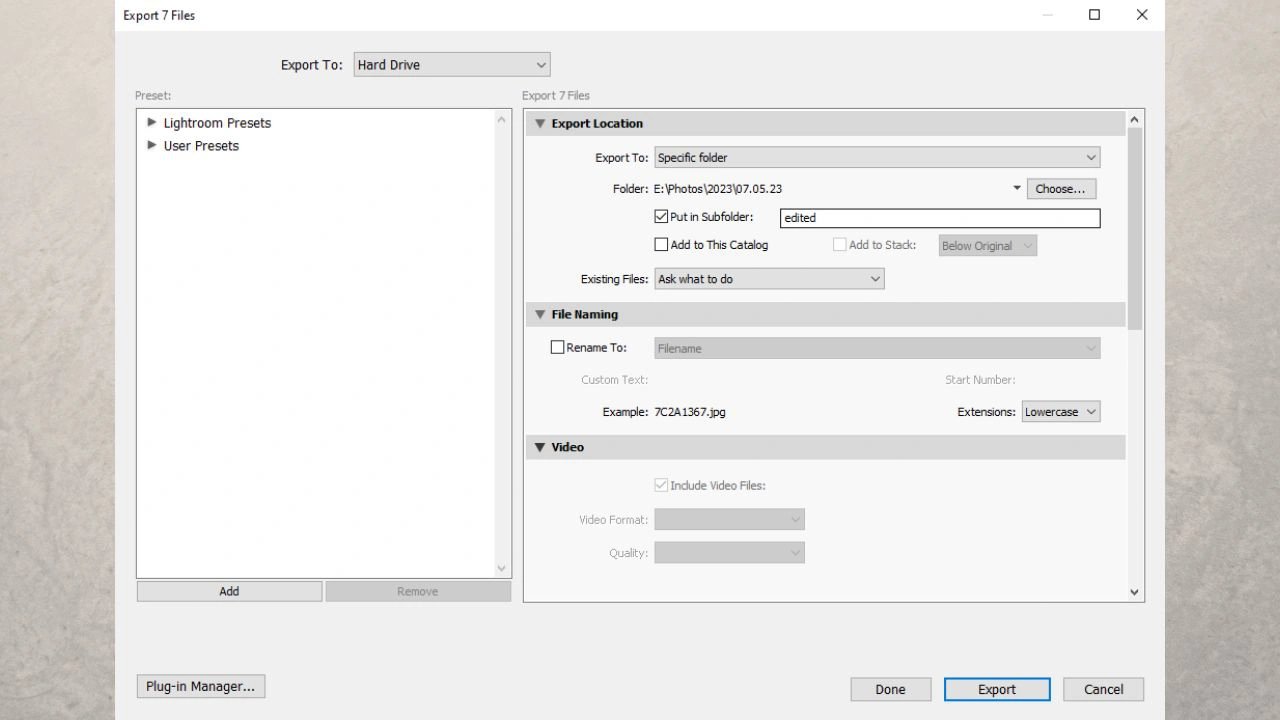Open the Extensions Lowercase dropdown
The image size is (1280, 720).
(x=1061, y=411)
